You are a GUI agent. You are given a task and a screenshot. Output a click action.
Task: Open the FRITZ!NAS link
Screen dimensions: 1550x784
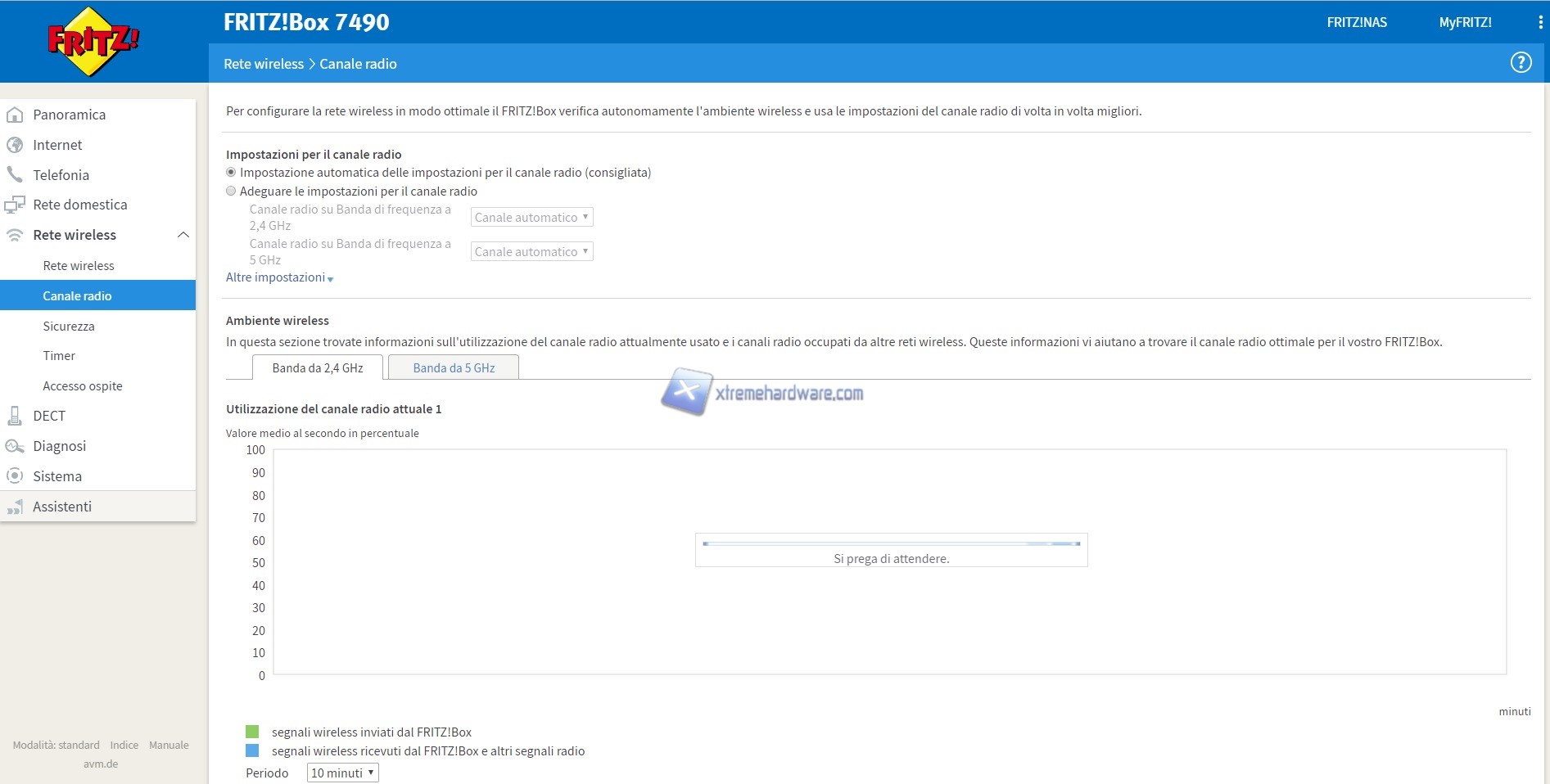1357,23
